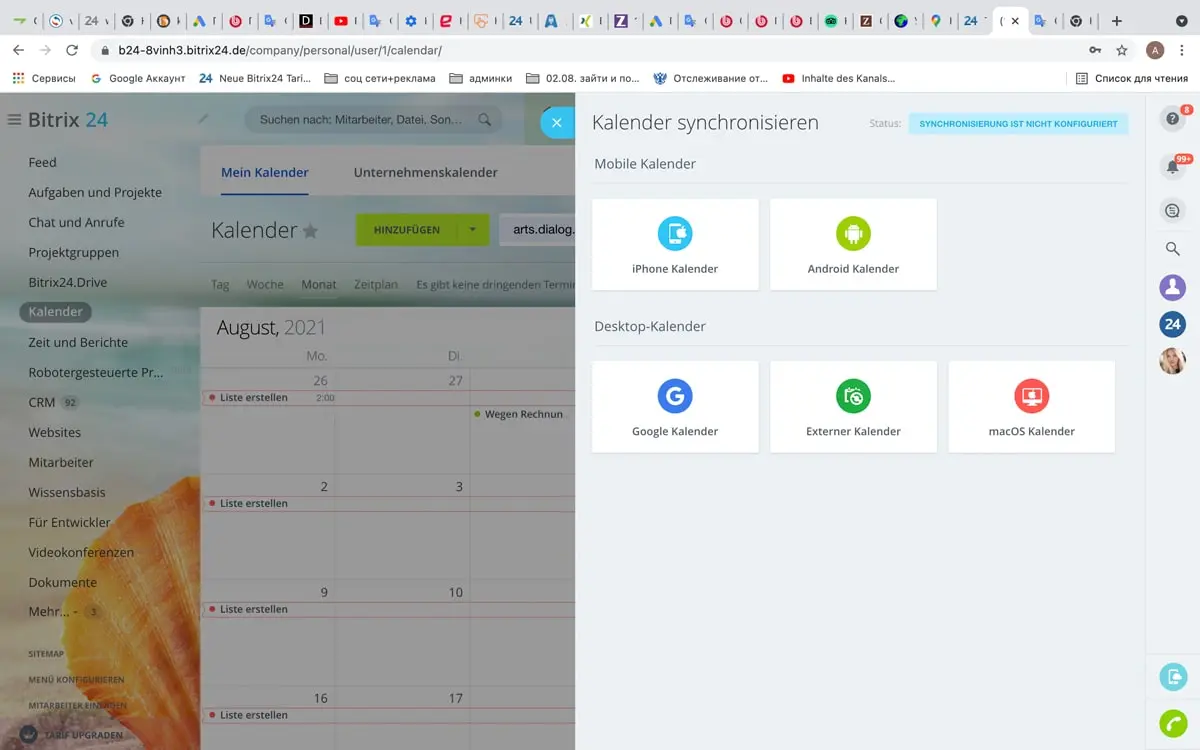1200x750 pixels.
Task: Expand the Mehr... sidebar section
Action: 53,612
